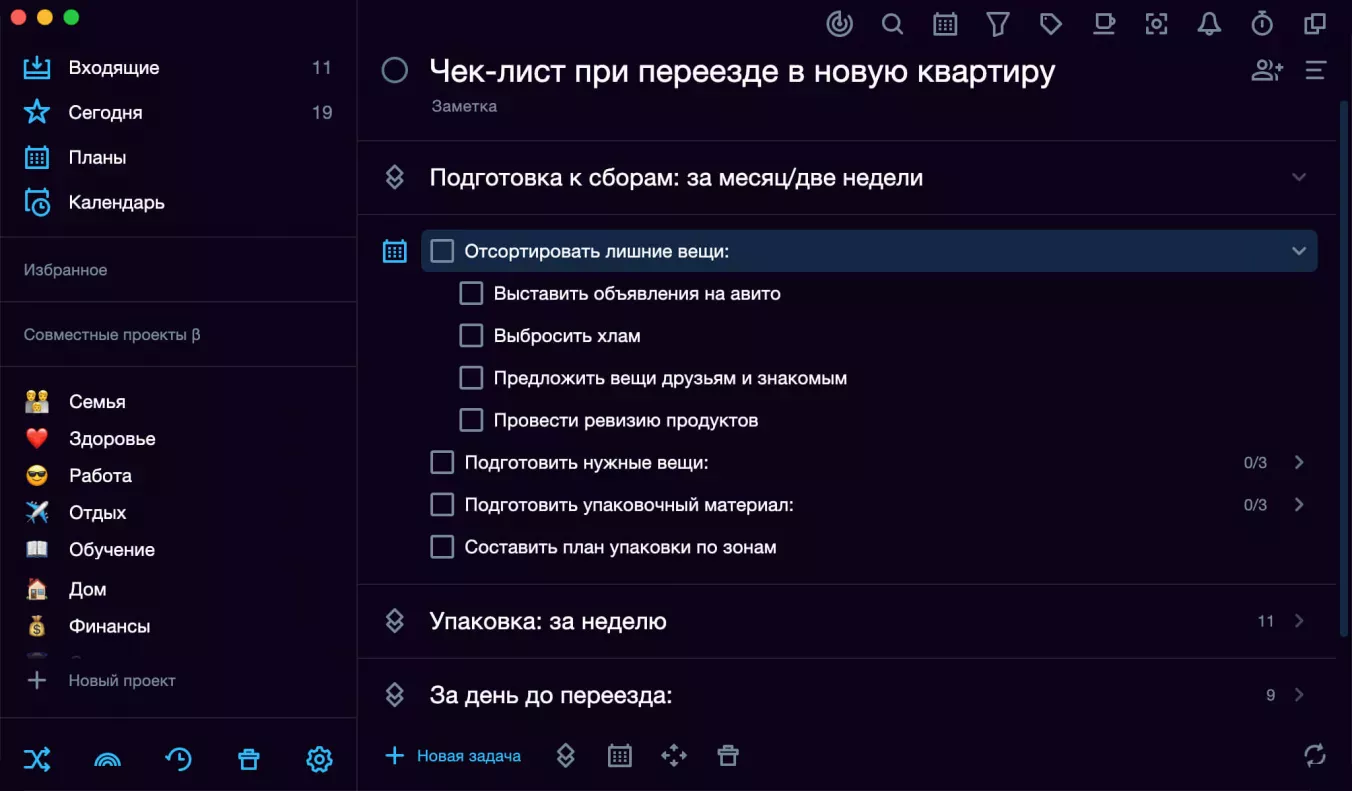
Task: Click Совместные проекты β header
Action: (x=112, y=335)
